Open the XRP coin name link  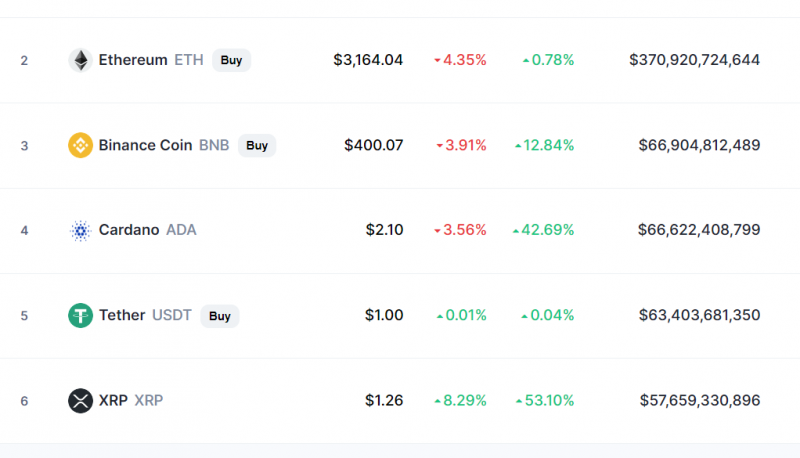tap(113, 400)
